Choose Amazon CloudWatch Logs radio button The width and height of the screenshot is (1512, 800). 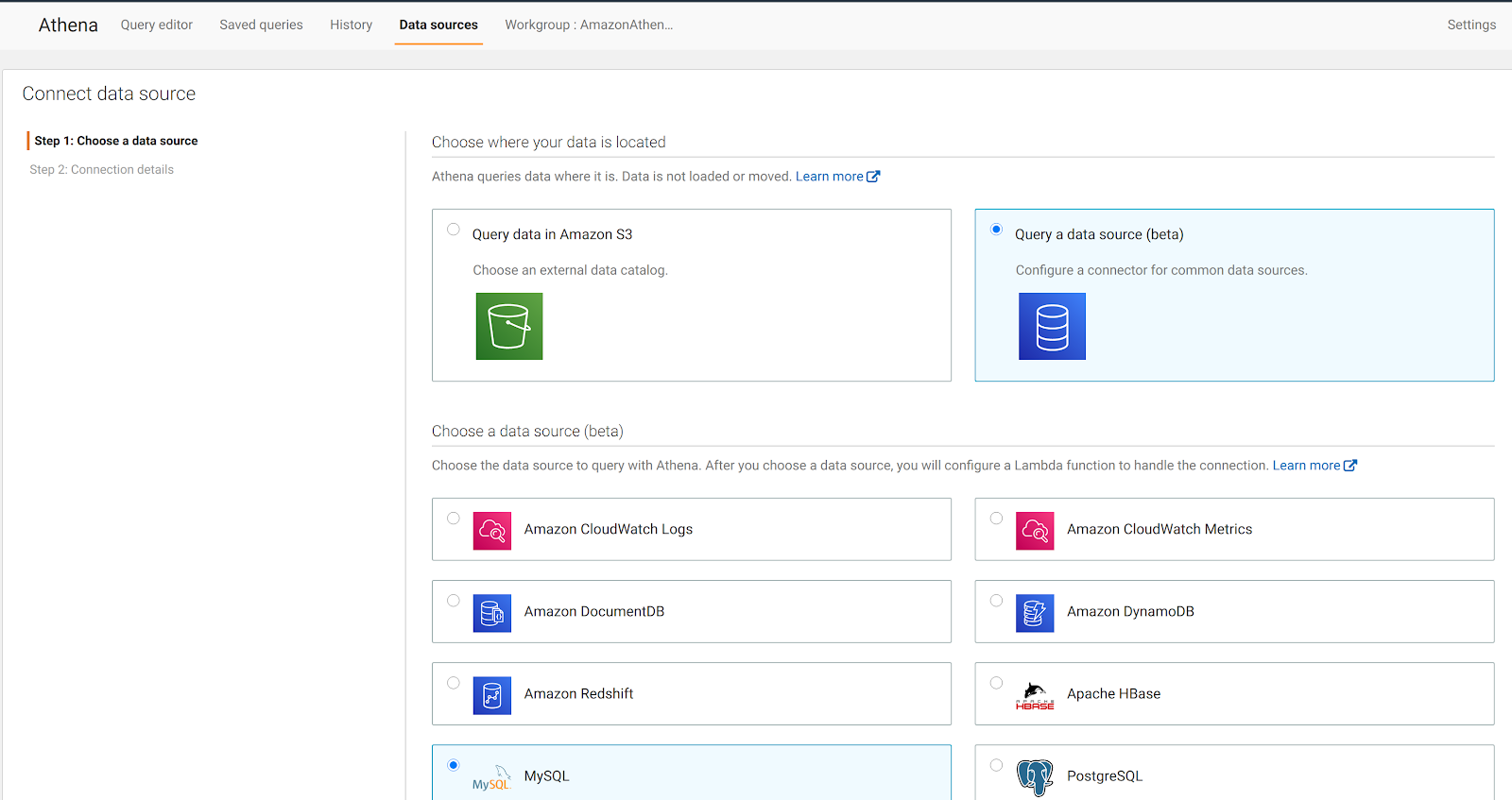(x=454, y=519)
